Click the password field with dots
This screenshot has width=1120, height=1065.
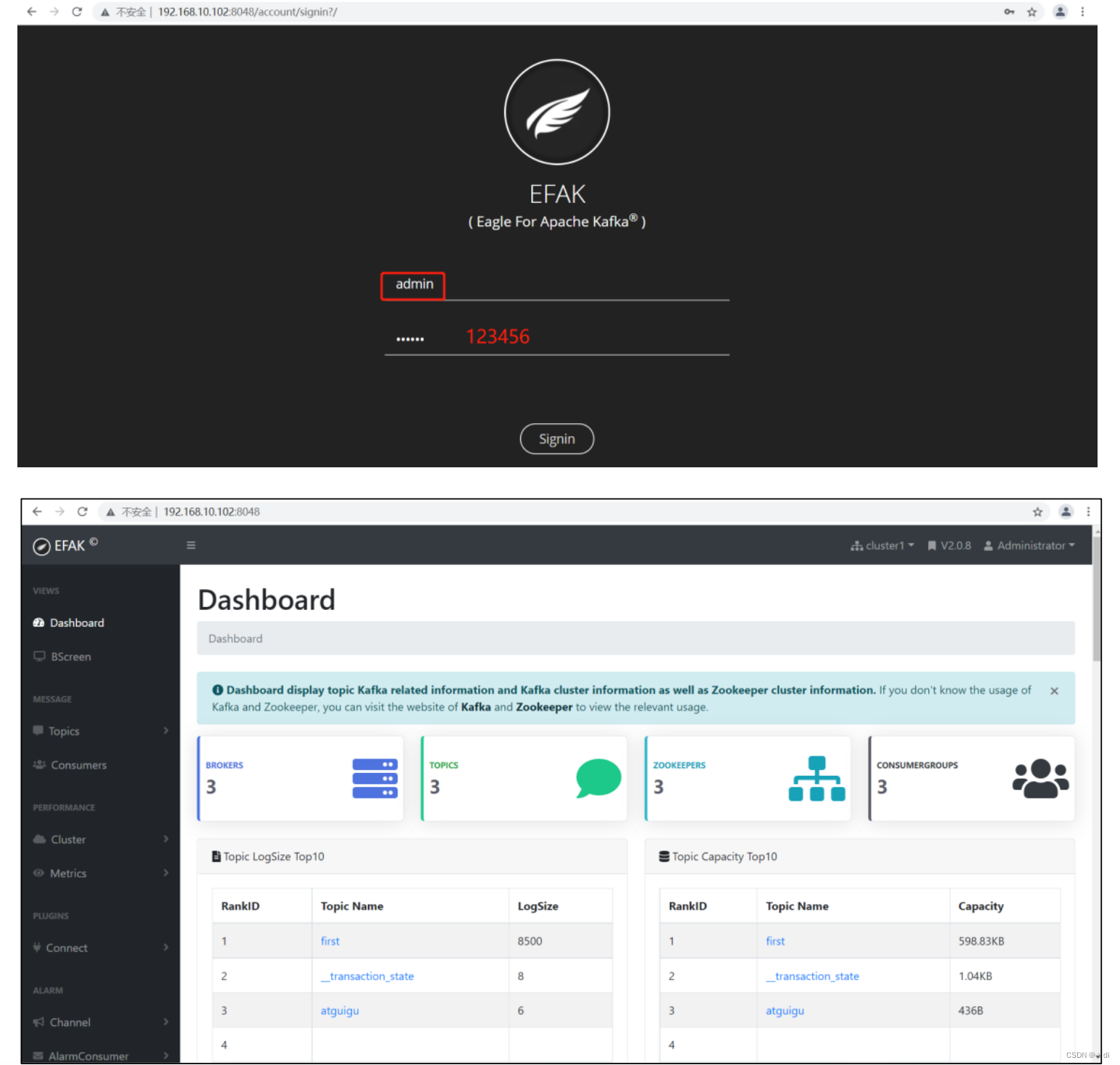click(556, 338)
